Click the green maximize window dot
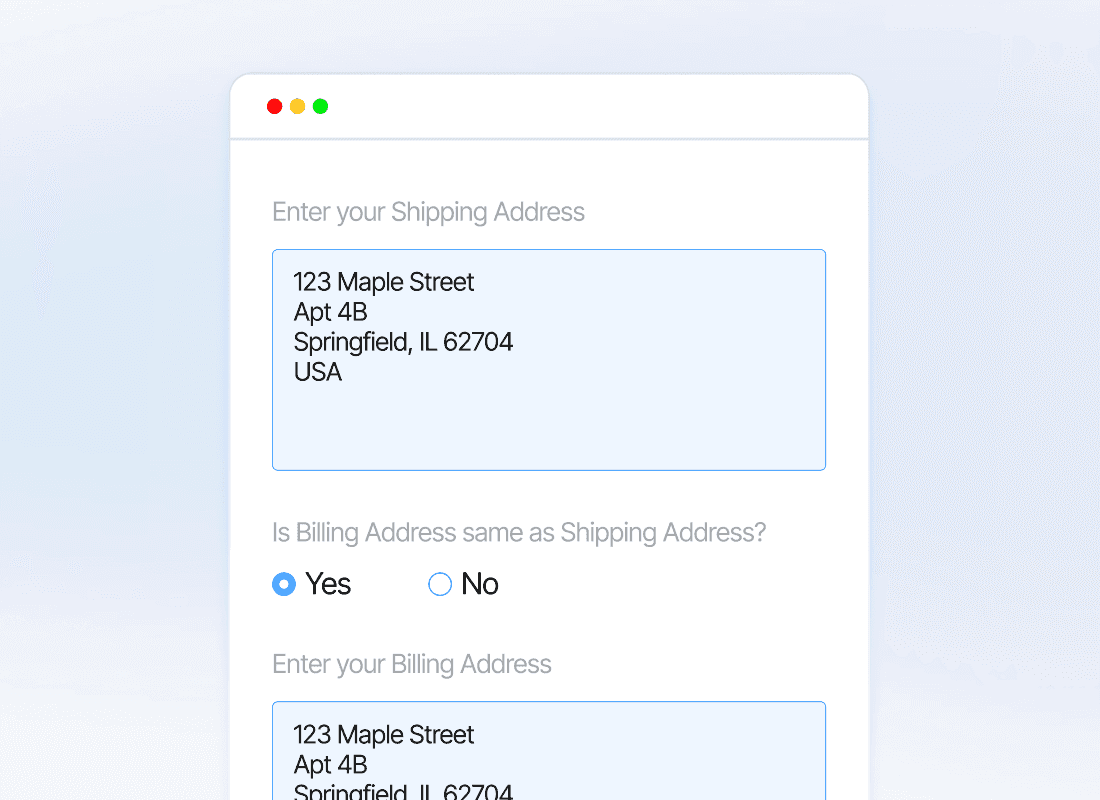 tap(320, 106)
